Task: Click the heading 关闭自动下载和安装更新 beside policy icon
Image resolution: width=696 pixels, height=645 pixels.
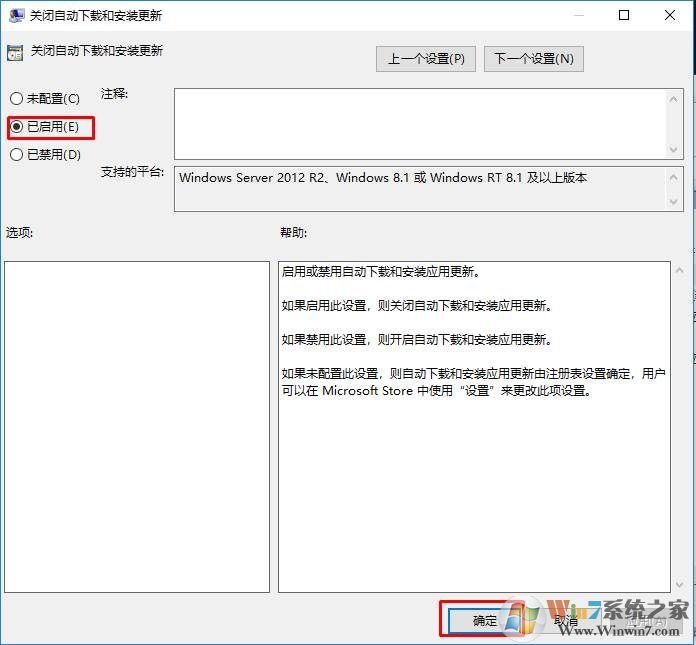Action: coord(97,51)
